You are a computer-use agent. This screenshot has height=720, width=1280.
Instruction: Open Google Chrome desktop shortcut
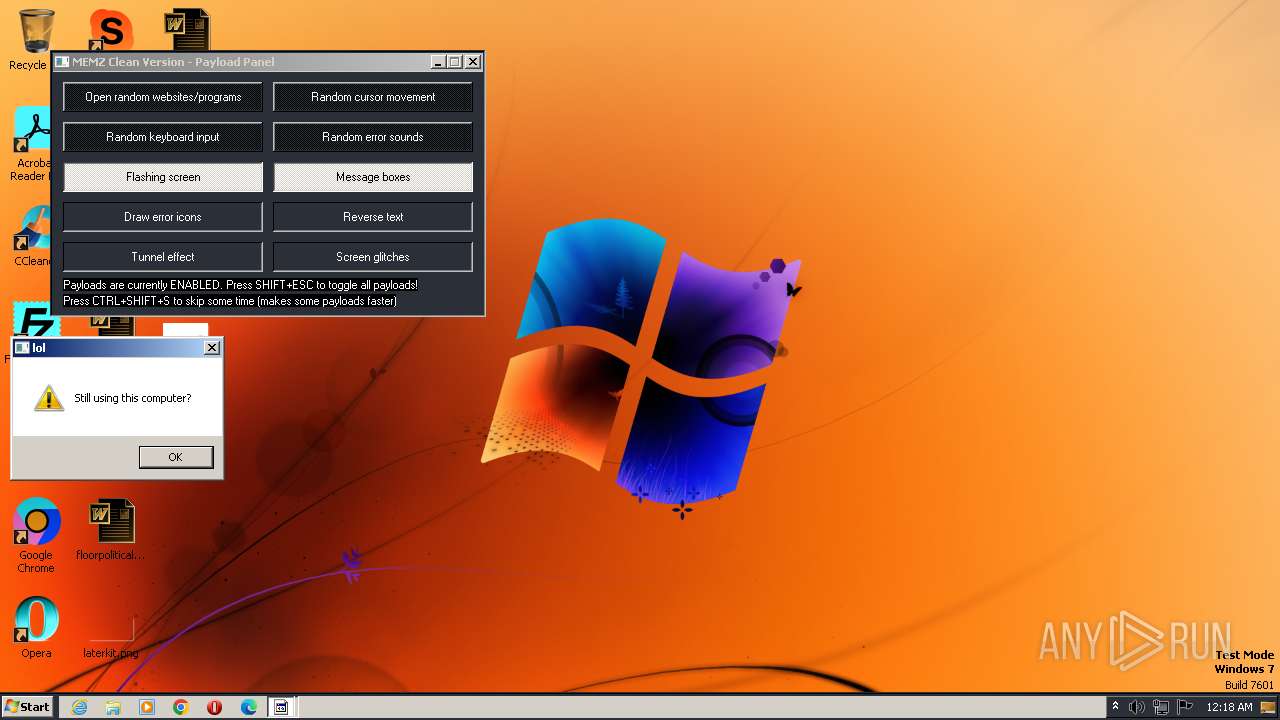tap(36, 536)
